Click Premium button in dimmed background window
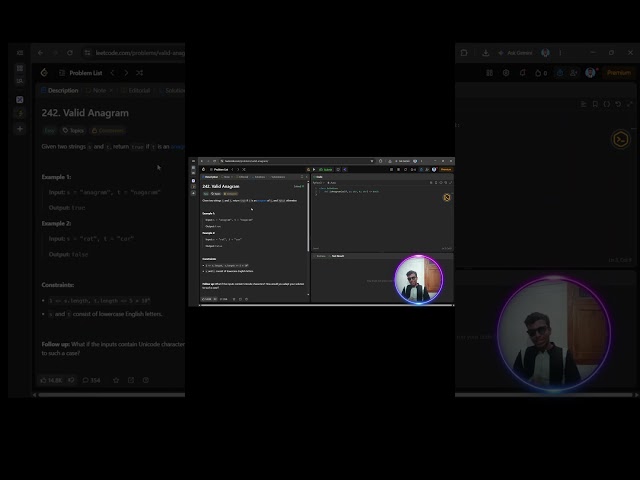640x480 pixels. 619,73
